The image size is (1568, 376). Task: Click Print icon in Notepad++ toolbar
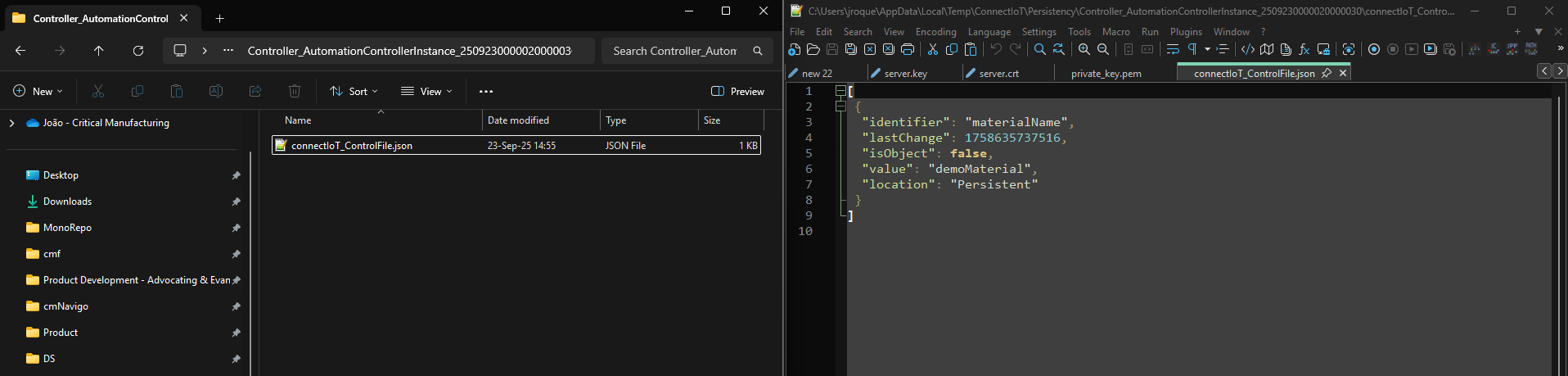click(908, 49)
